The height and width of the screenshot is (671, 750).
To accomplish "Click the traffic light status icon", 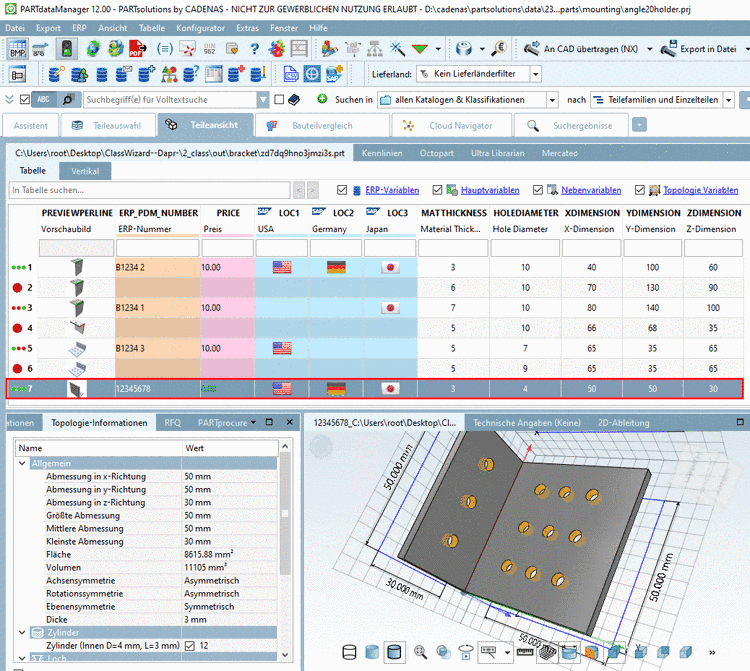I will pyautogui.click(x=66, y=49).
